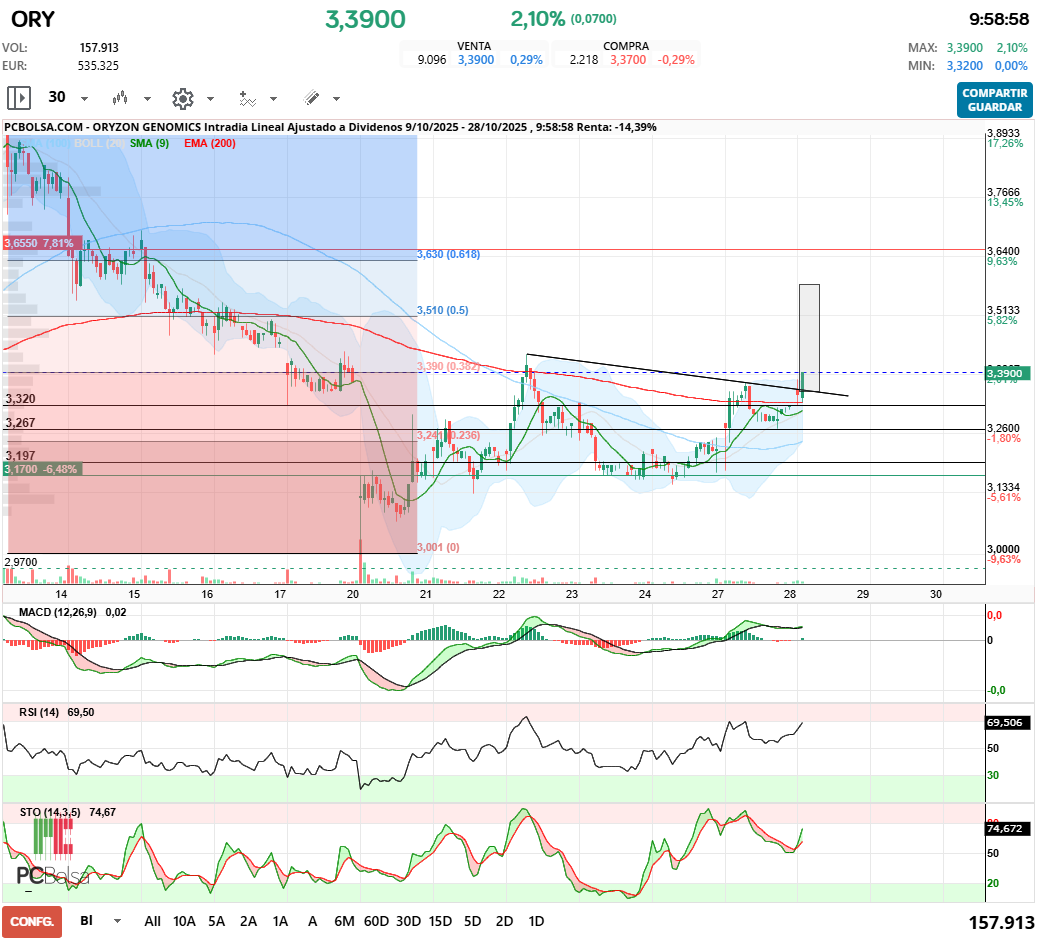The height and width of the screenshot is (943, 1048).
Task: Click the MAX value 3,3900
Action: click(x=964, y=48)
